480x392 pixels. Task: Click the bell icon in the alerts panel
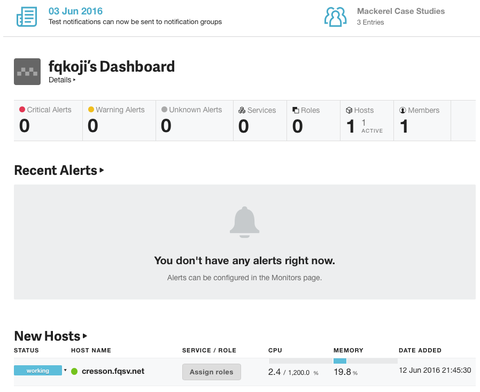click(x=244, y=222)
